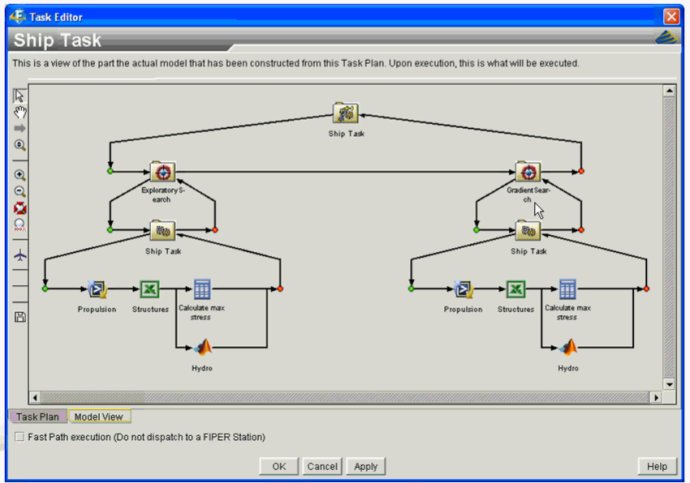
Task: Click the red end dot after Gradient Search
Action: pyautogui.click(x=581, y=171)
